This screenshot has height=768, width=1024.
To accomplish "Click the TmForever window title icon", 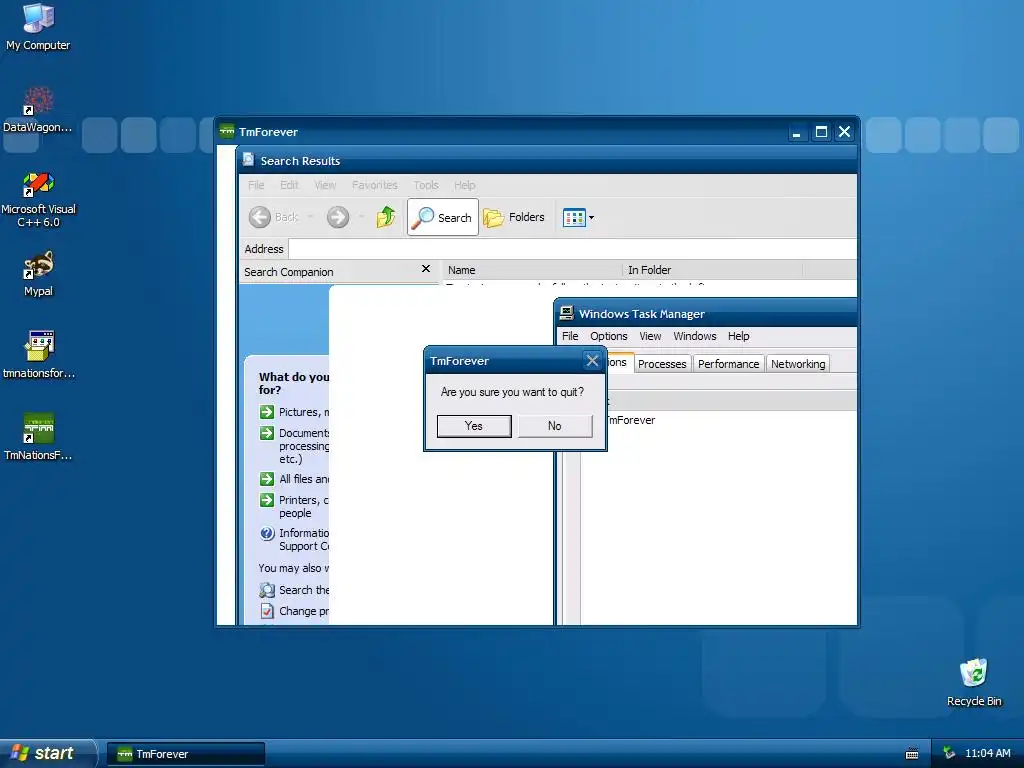I will pyautogui.click(x=227, y=131).
